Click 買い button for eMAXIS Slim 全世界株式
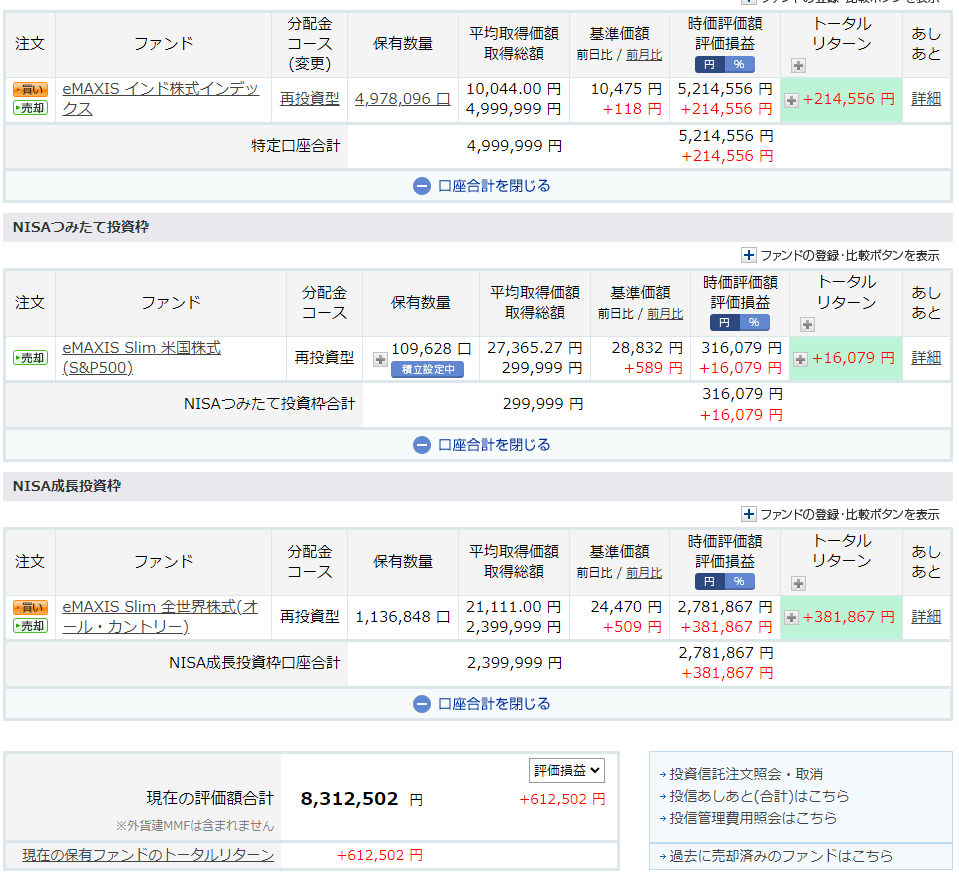The height and width of the screenshot is (875, 959). 30,607
